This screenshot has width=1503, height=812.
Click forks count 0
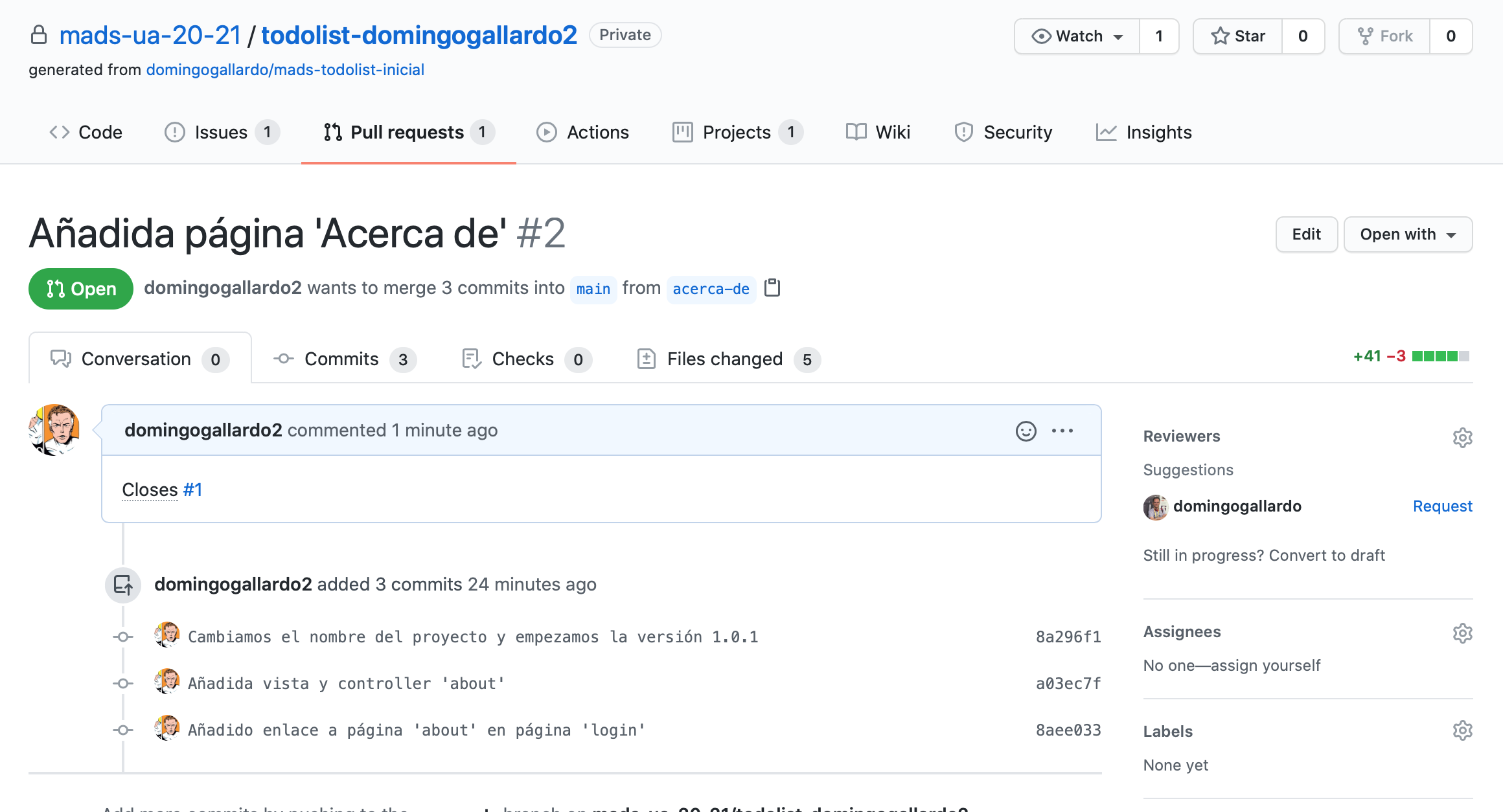1451,36
